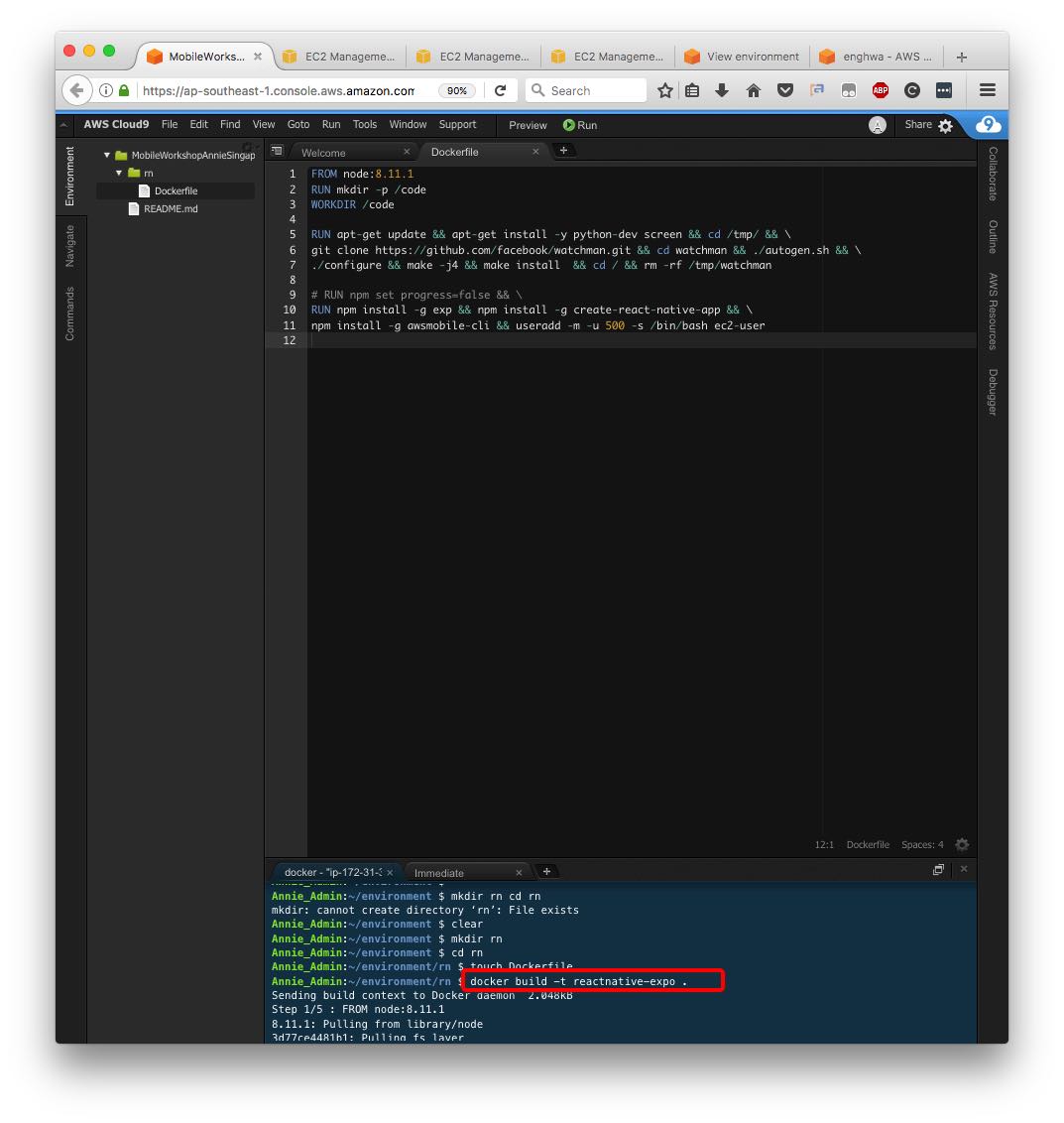
Task: Open the Support menu
Action: (457, 125)
